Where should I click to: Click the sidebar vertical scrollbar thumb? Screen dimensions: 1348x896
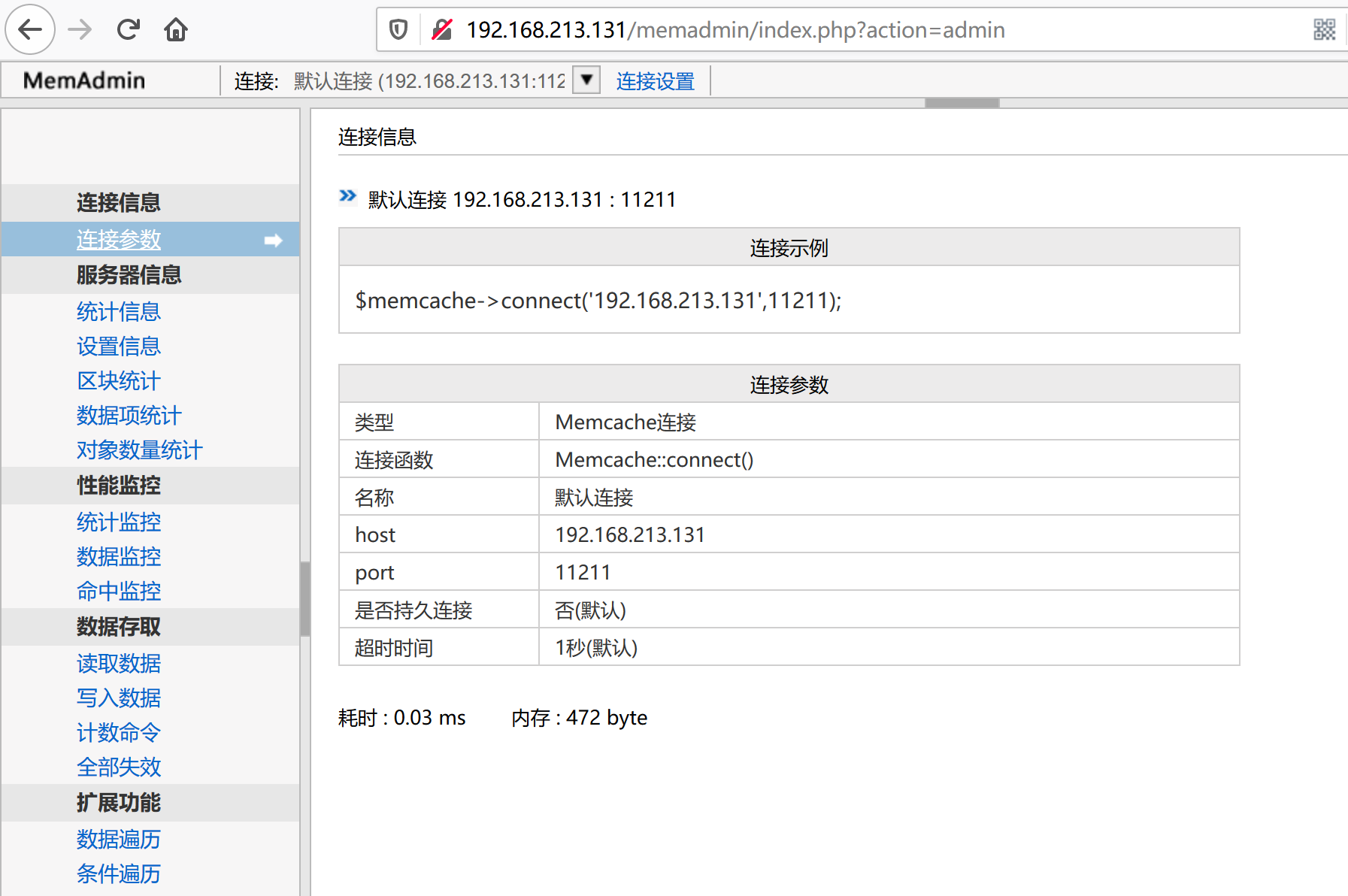tap(304, 599)
